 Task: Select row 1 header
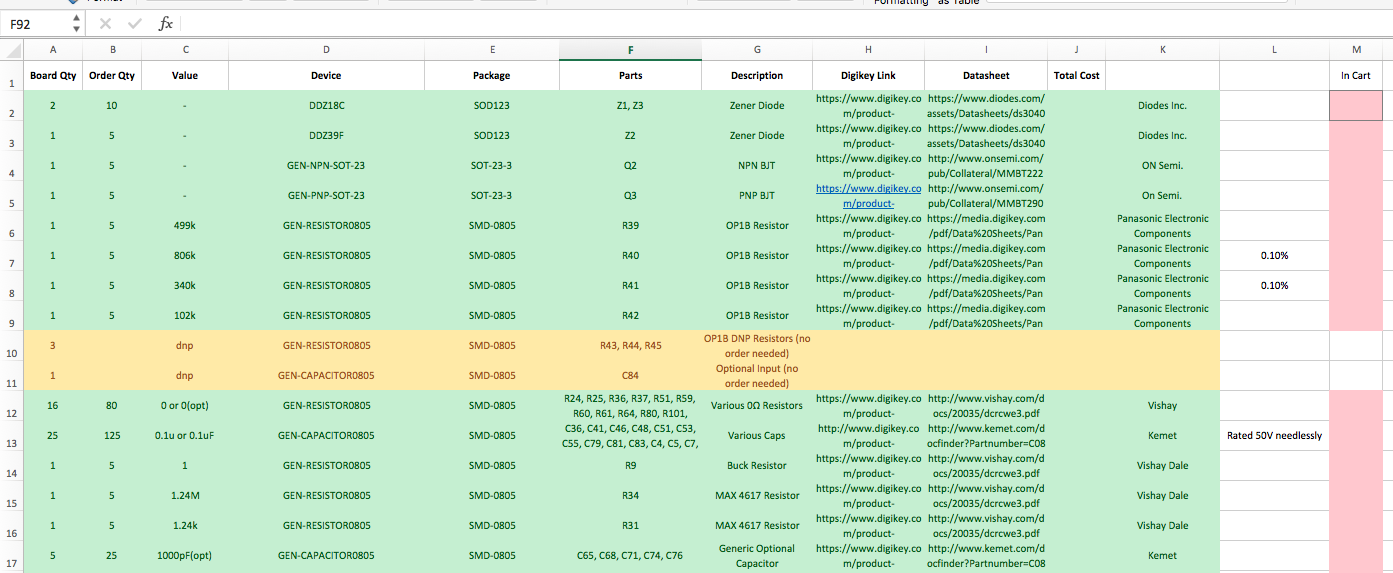11,83
